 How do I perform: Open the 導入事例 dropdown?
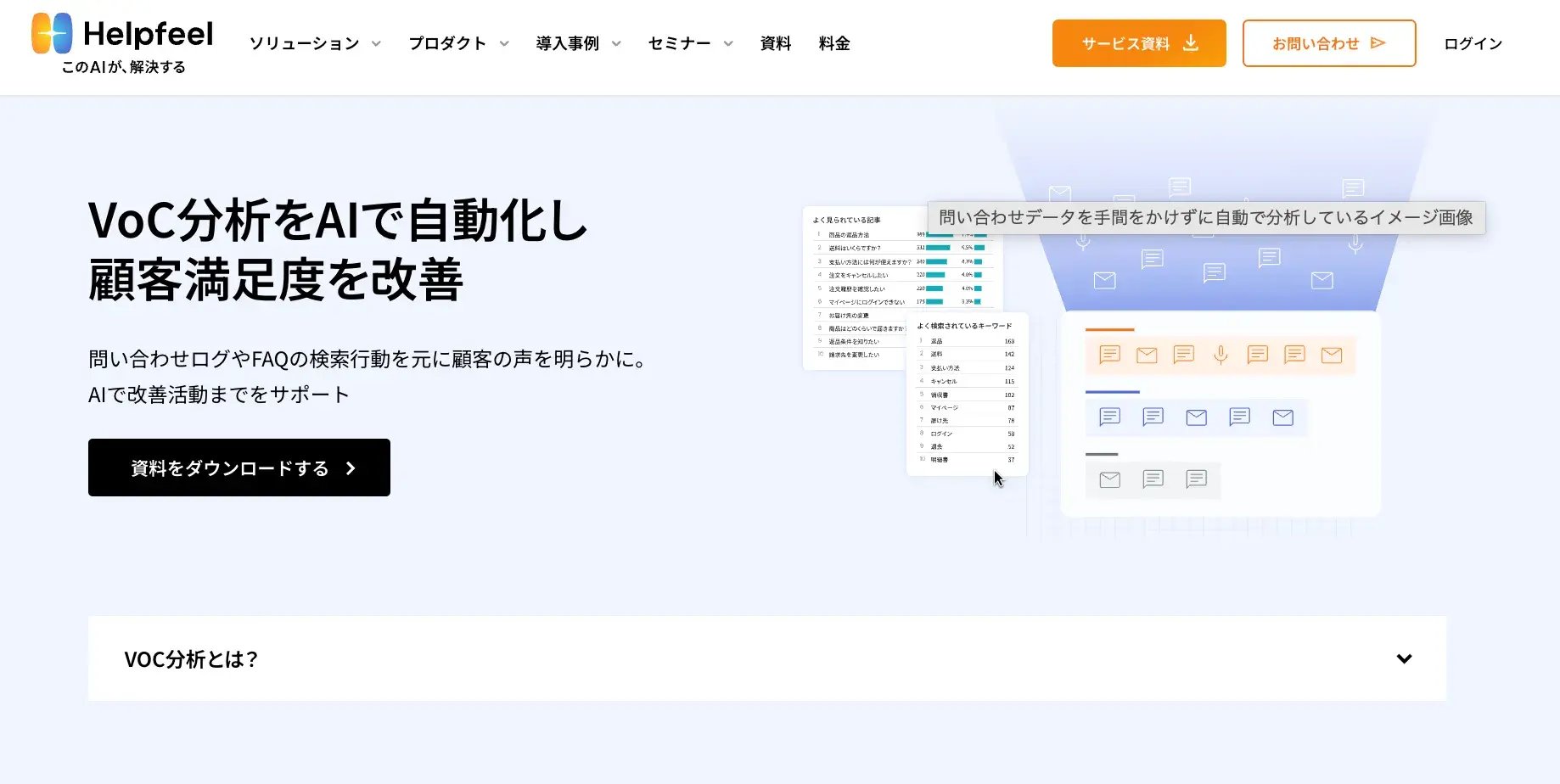click(x=578, y=43)
